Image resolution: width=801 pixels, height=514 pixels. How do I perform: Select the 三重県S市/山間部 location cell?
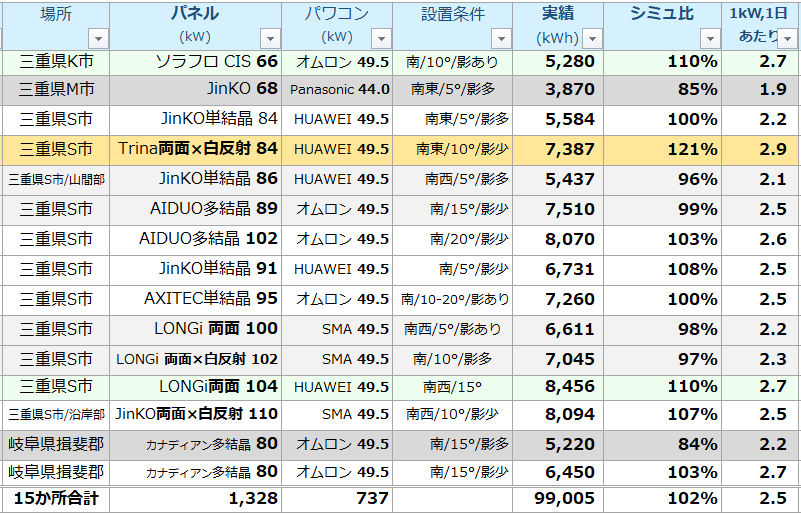(56, 179)
